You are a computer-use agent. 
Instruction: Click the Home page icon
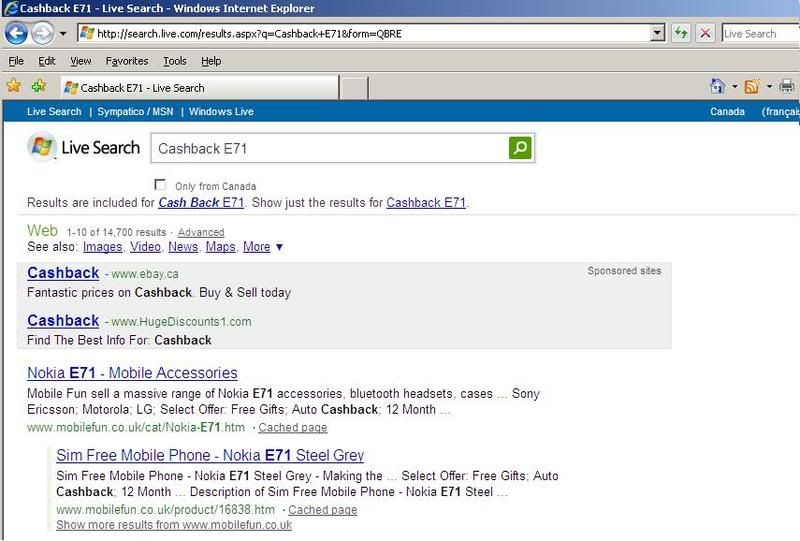point(717,86)
